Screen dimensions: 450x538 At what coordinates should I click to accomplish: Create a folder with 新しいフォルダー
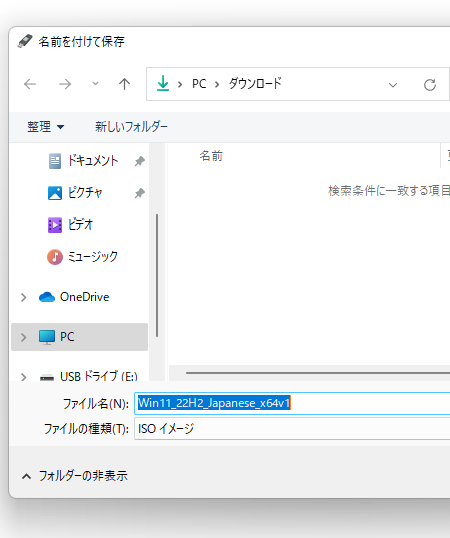131,127
